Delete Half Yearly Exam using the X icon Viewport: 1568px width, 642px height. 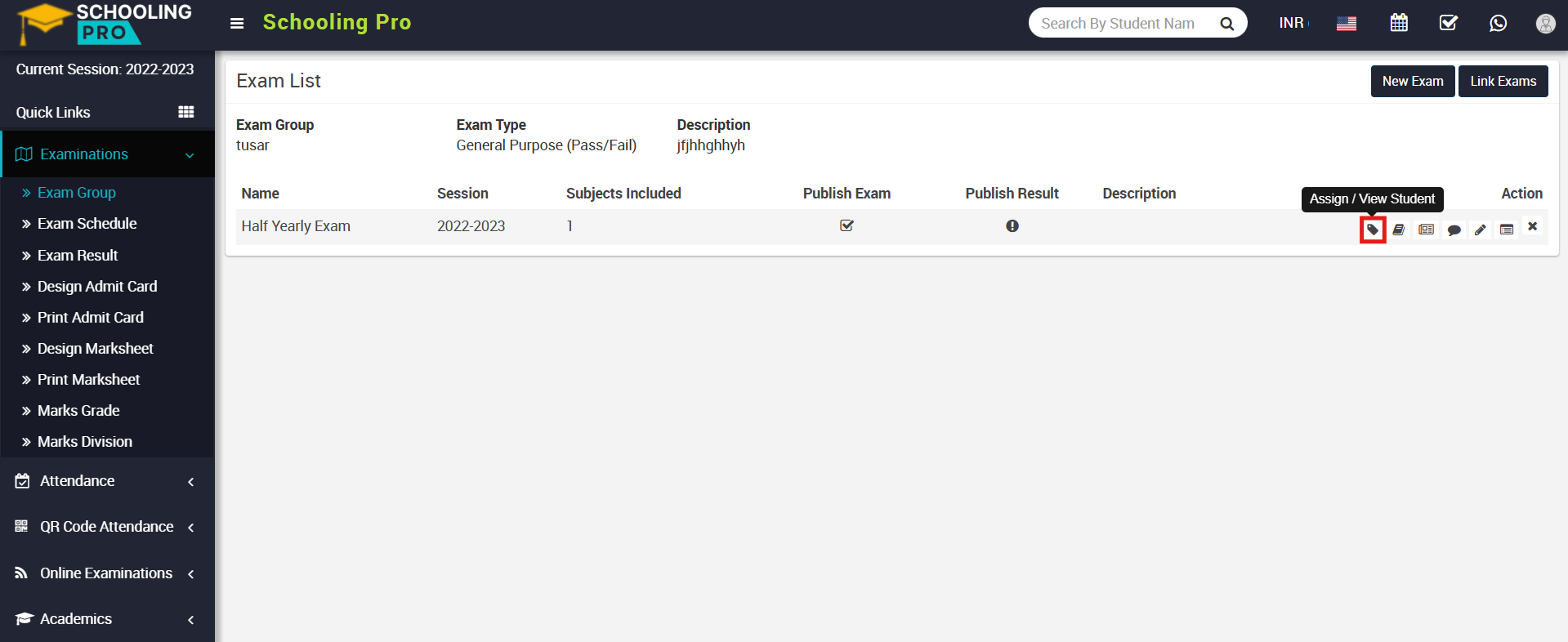[x=1533, y=226]
